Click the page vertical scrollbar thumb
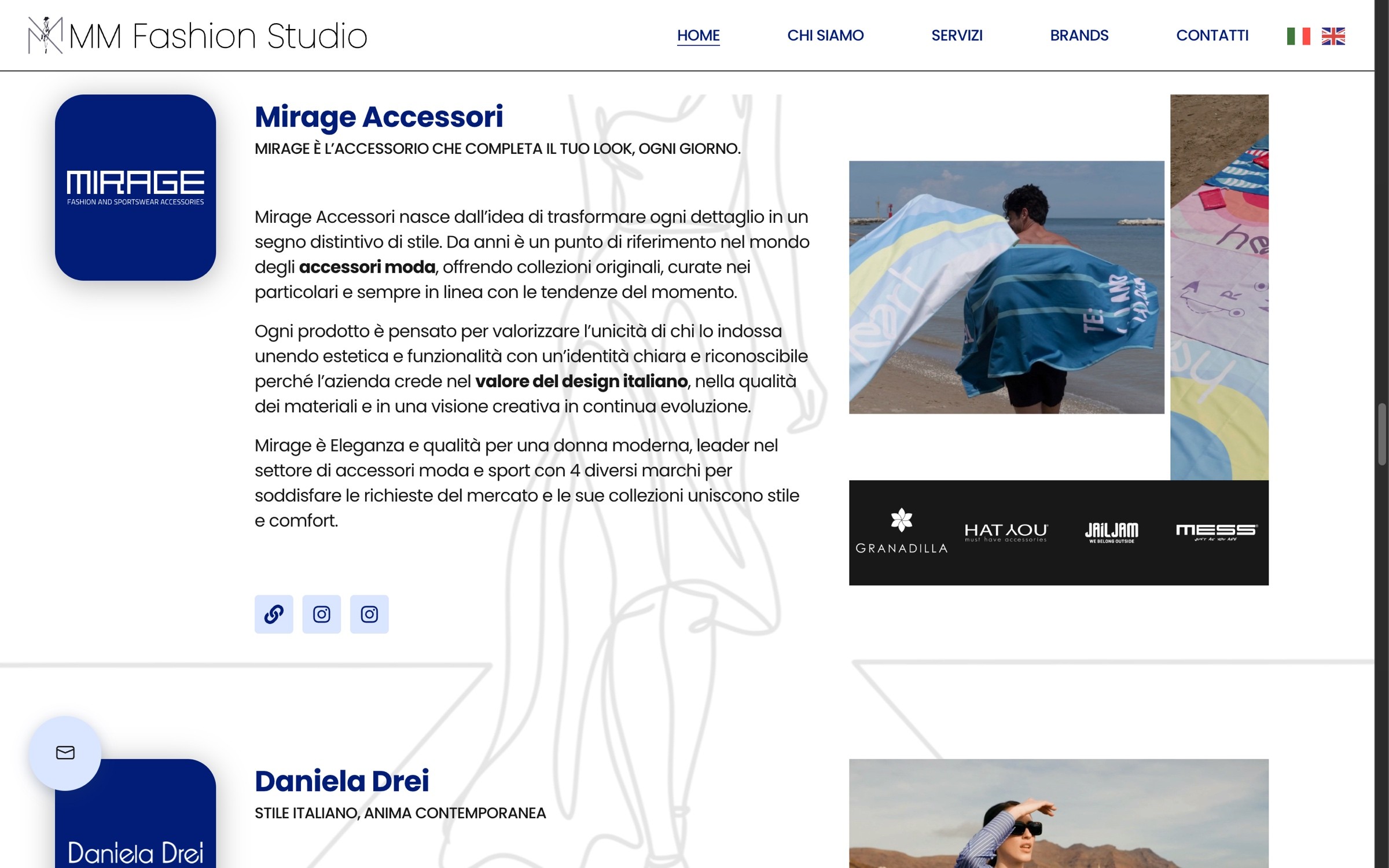1389x868 pixels. coord(1382,434)
